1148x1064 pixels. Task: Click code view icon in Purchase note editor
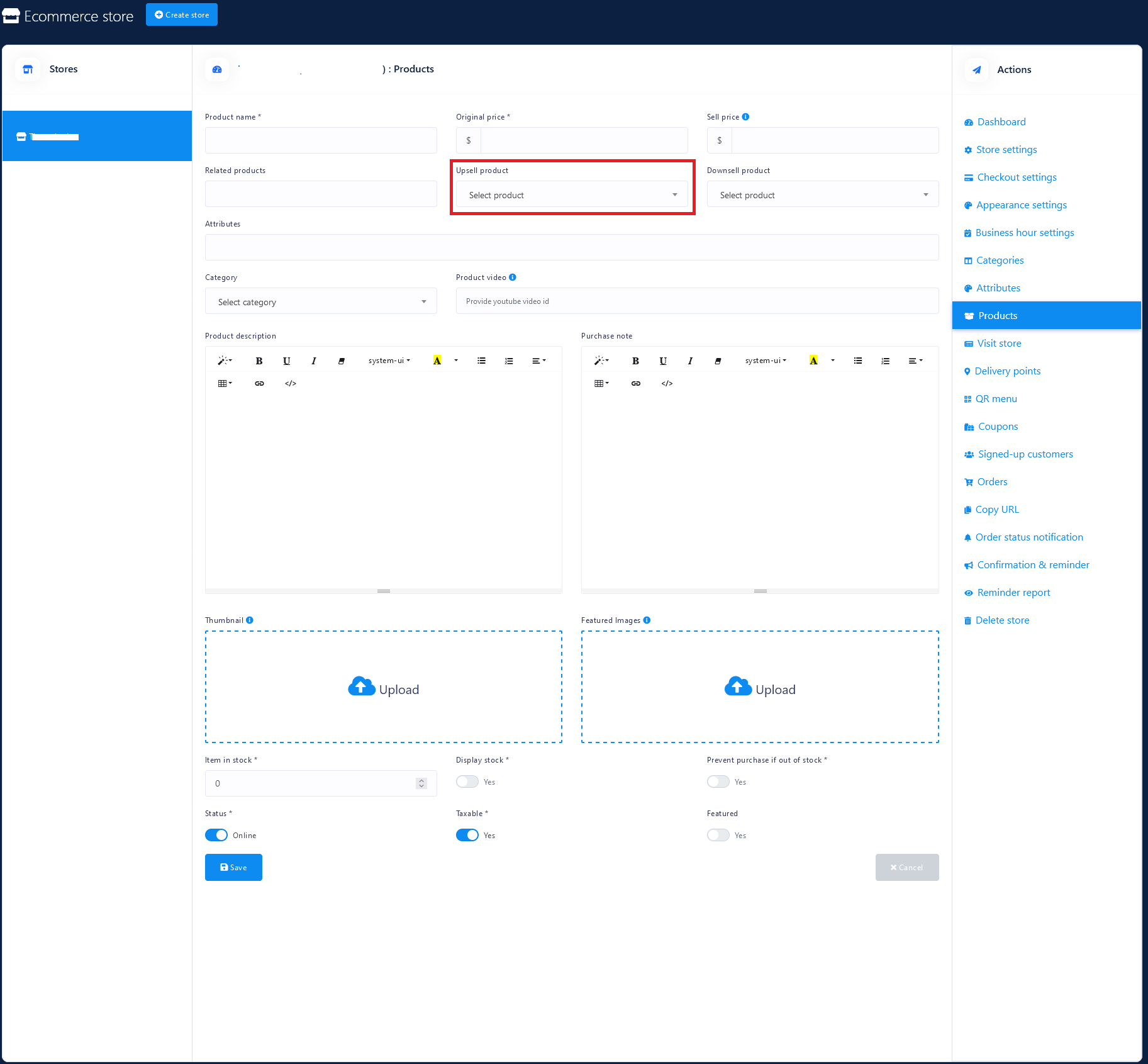click(x=667, y=383)
